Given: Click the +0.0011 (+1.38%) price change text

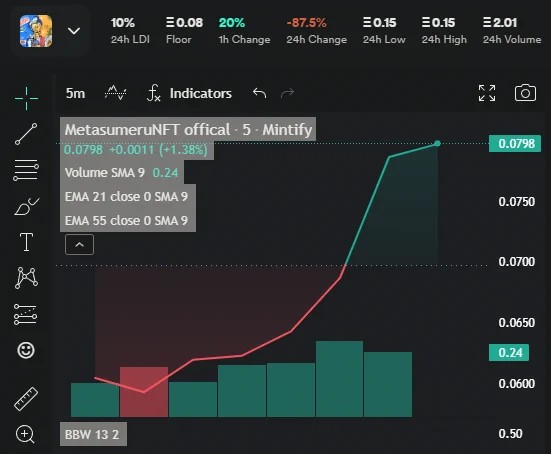Looking at the screenshot, I should tap(158, 150).
